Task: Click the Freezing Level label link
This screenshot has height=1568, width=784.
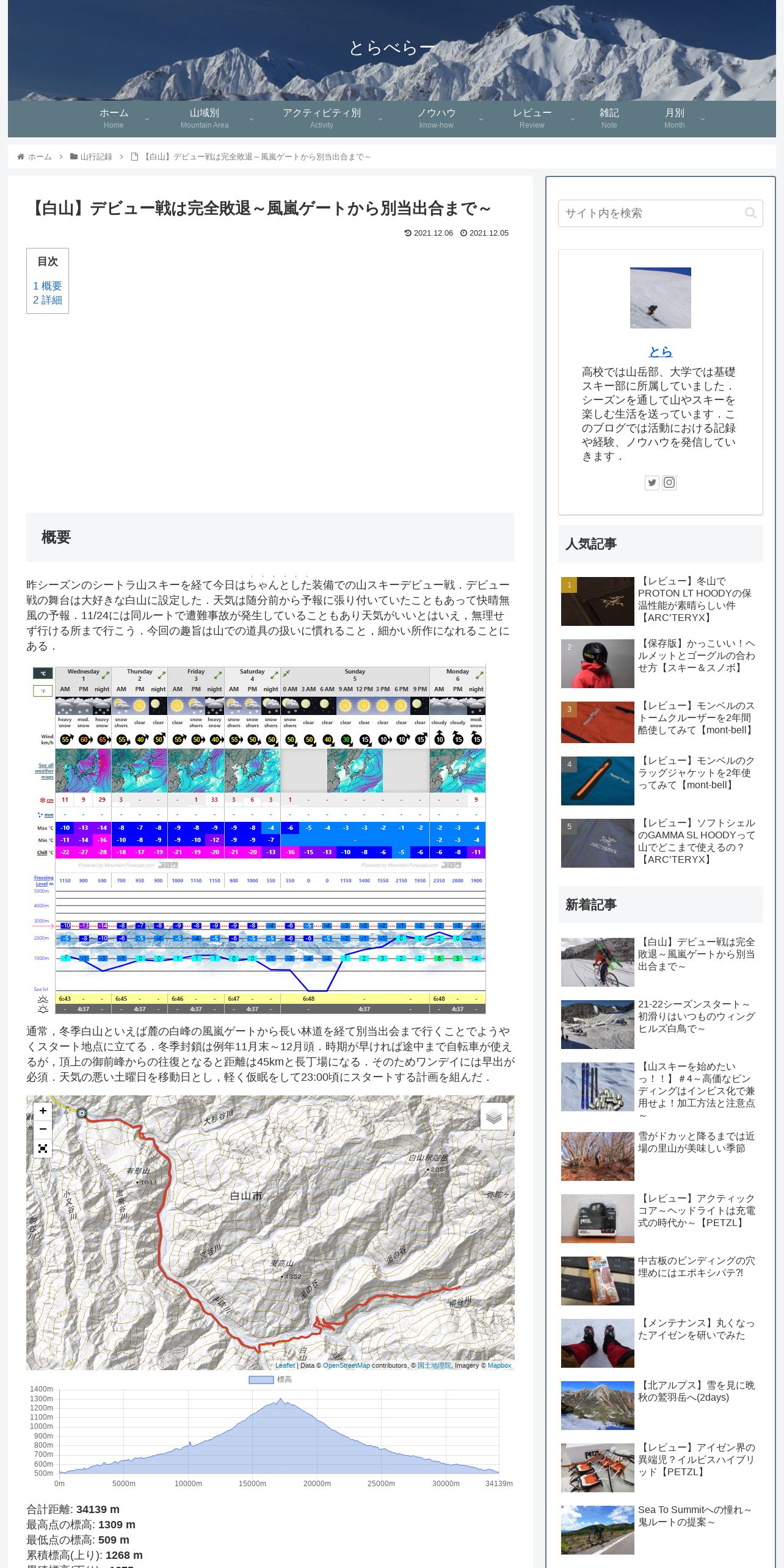Action: tap(43, 880)
